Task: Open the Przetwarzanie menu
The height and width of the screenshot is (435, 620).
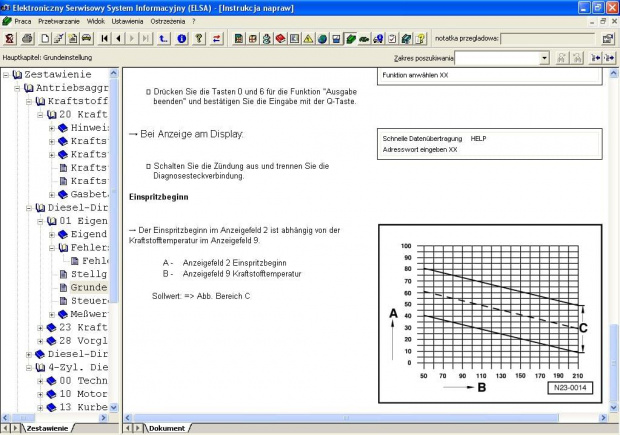Action: [x=59, y=21]
